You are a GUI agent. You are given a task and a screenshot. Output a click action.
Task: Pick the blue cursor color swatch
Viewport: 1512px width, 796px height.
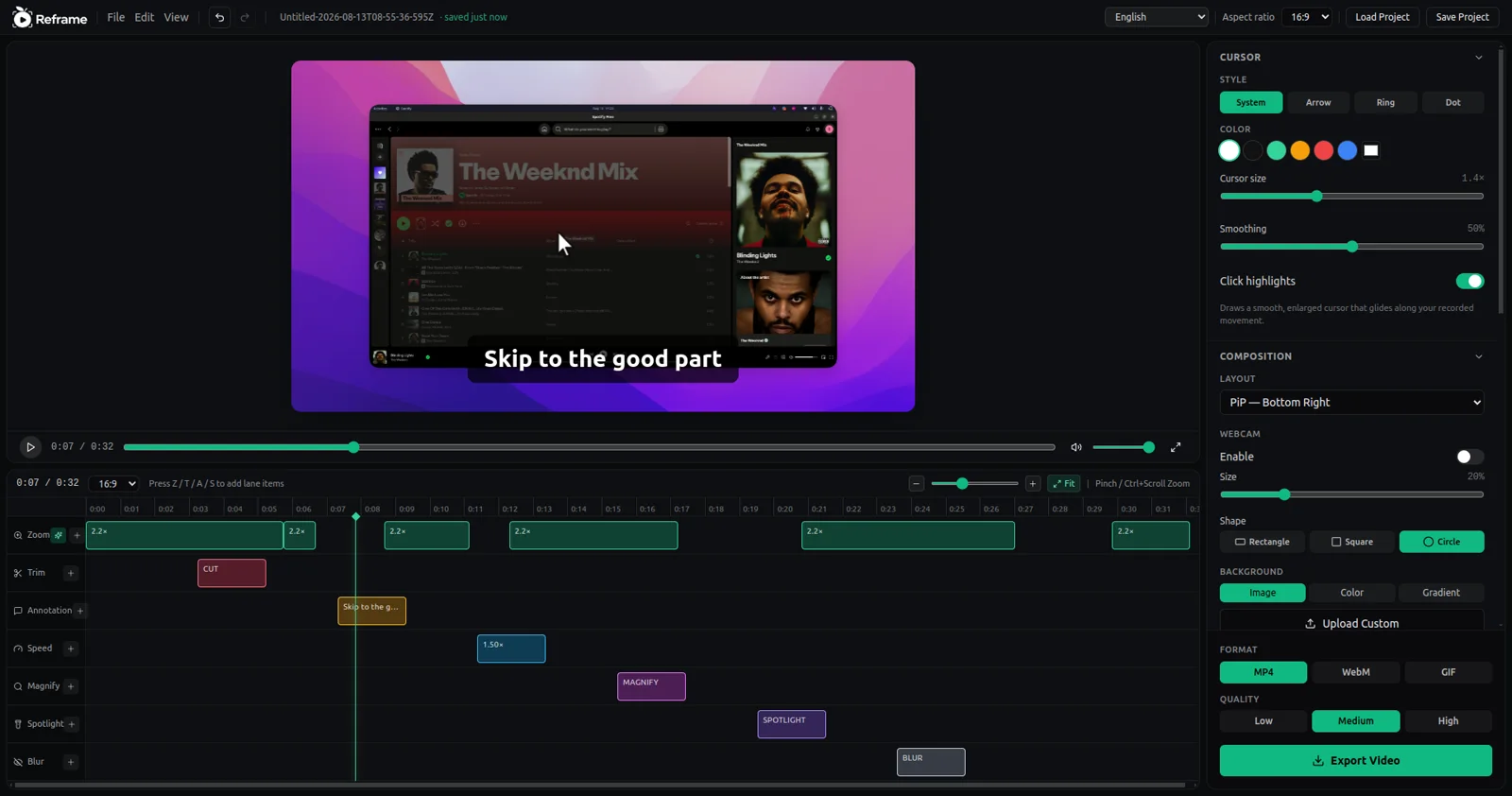coord(1348,150)
